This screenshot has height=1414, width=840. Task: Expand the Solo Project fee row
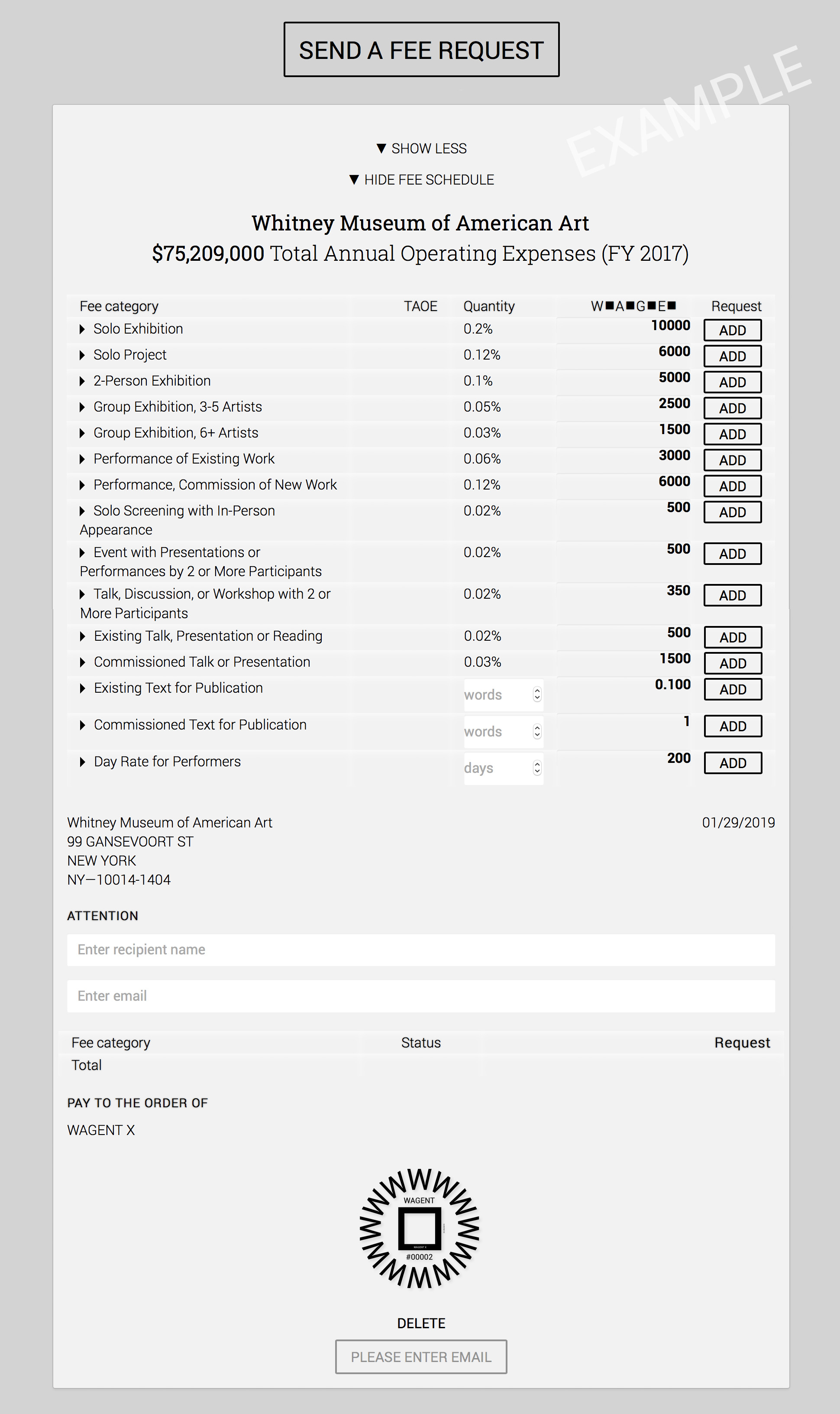tap(82, 355)
